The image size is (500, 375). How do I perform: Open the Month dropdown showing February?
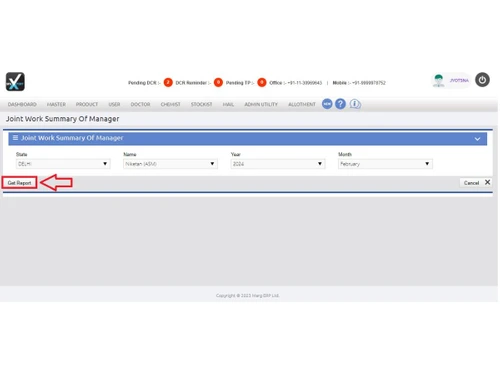click(x=385, y=164)
